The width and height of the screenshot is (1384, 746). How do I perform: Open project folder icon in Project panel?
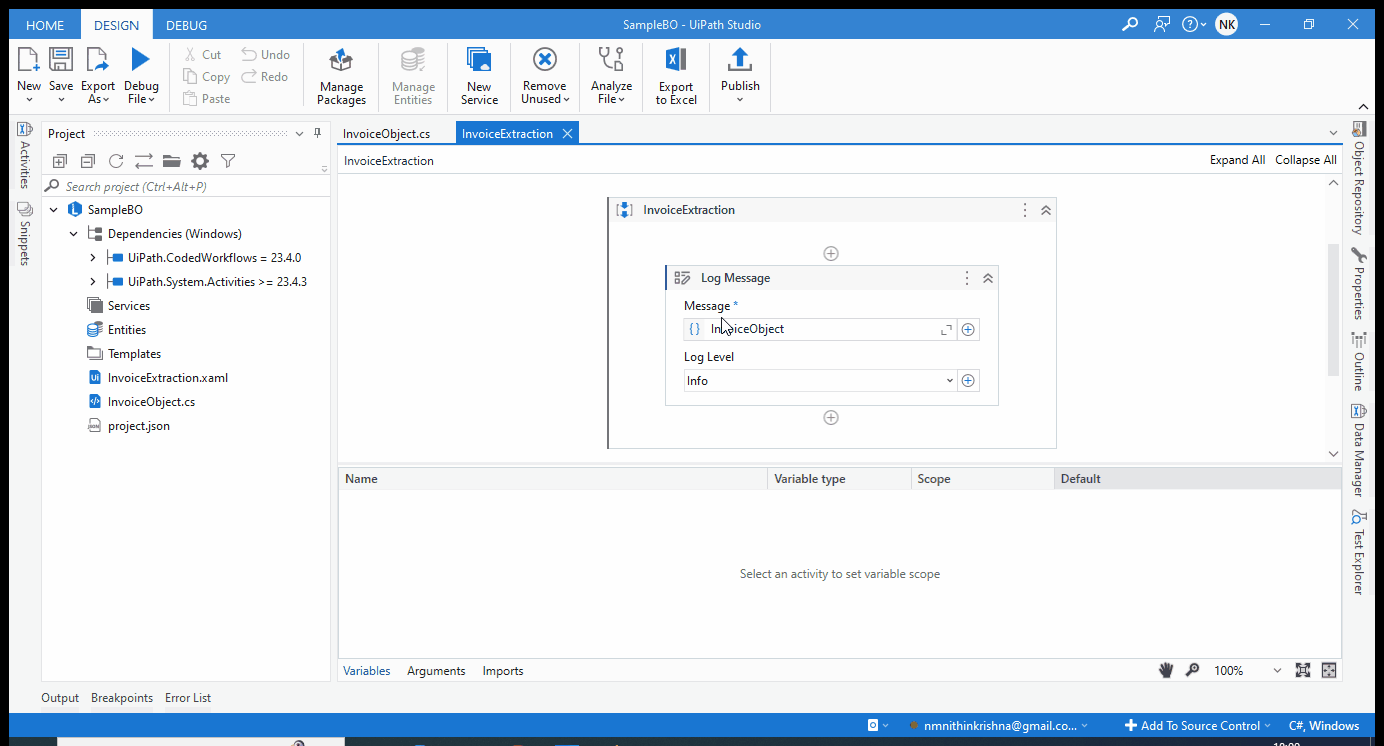[171, 161]
